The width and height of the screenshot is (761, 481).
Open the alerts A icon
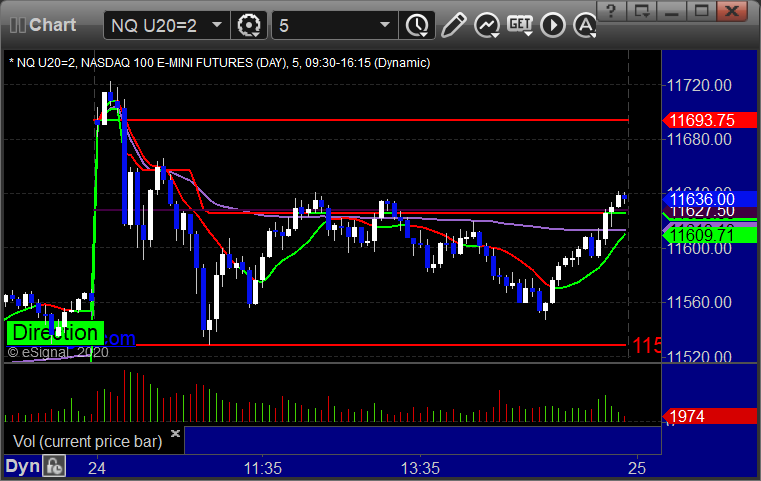point(585,25)
